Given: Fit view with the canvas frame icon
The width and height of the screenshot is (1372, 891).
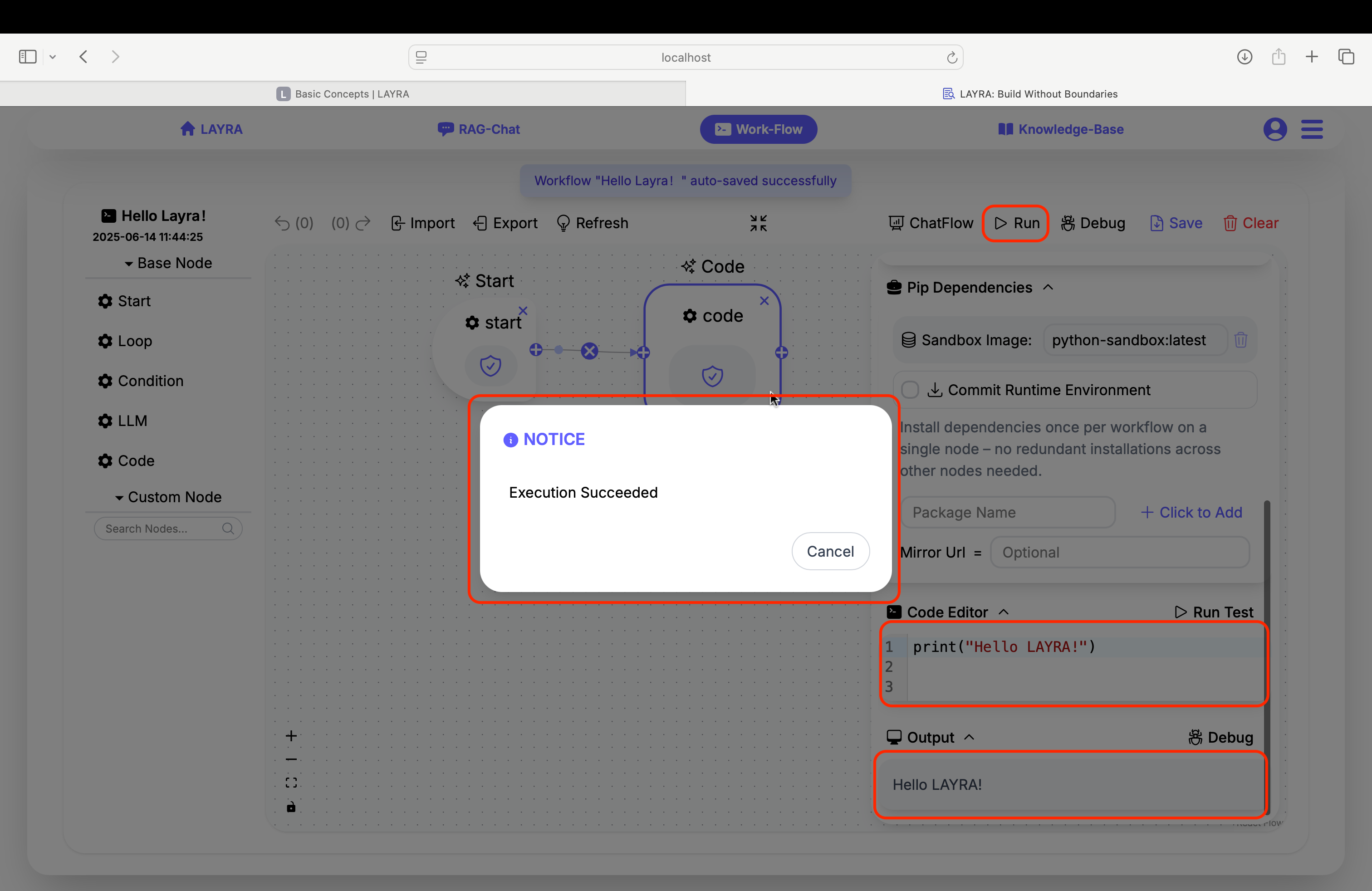Looking at the screenshot, I should tap(291, 783).
